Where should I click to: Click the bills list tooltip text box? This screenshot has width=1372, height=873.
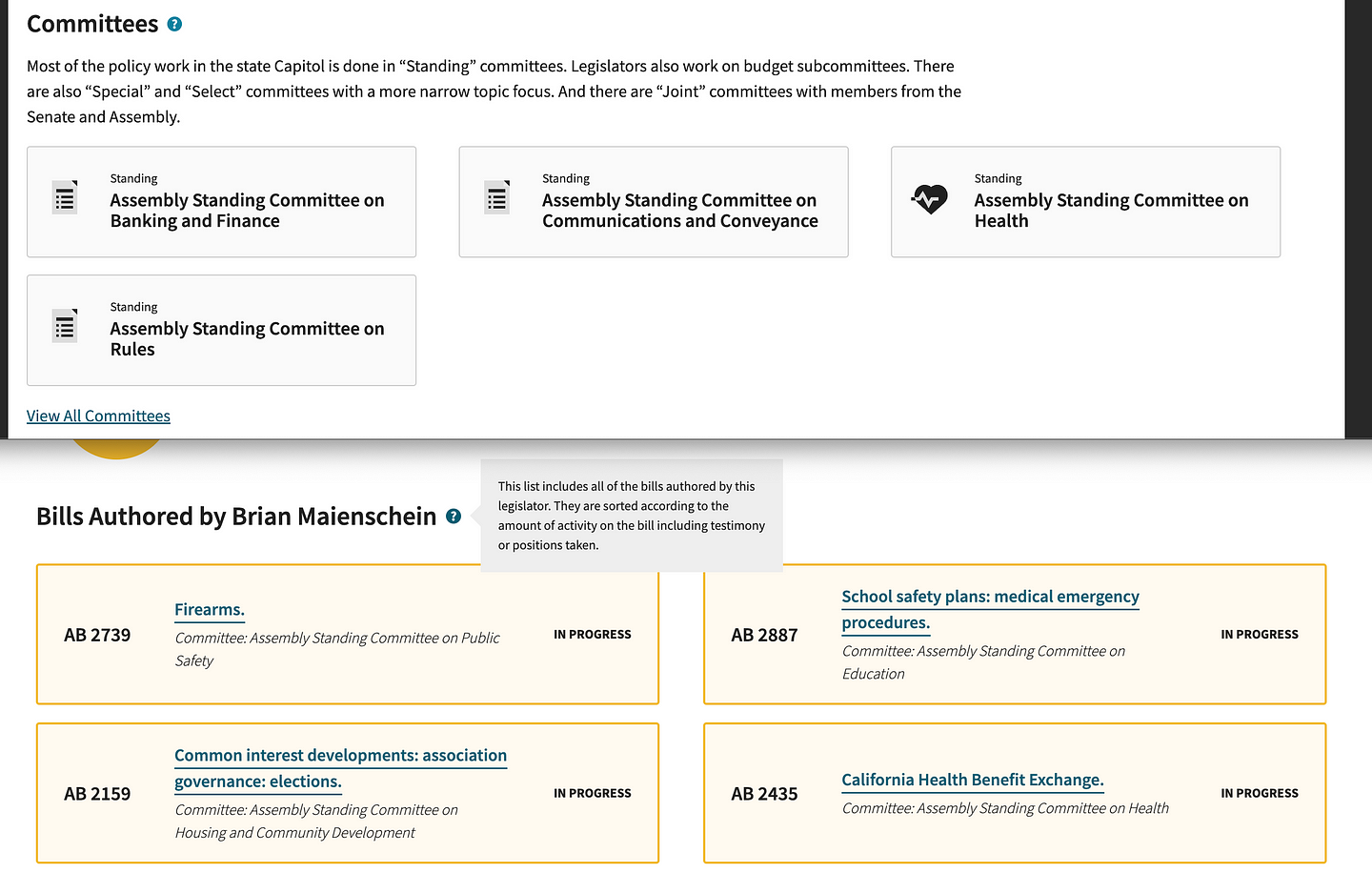pyautogui.click(x=631, y=516)
